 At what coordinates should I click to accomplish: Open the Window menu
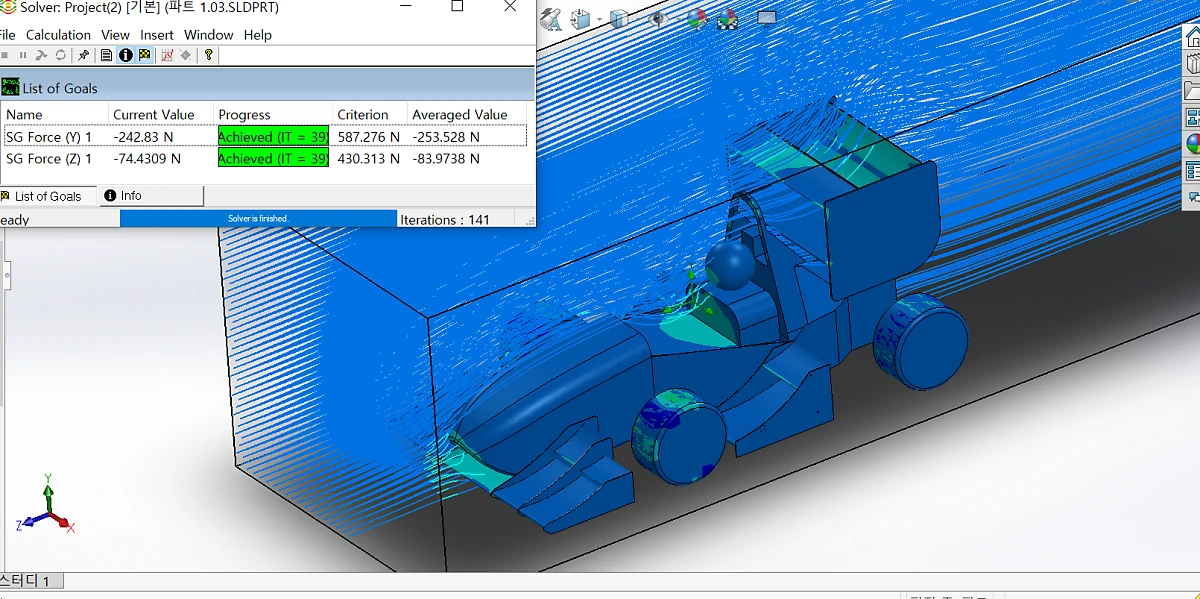pos(208,35)
